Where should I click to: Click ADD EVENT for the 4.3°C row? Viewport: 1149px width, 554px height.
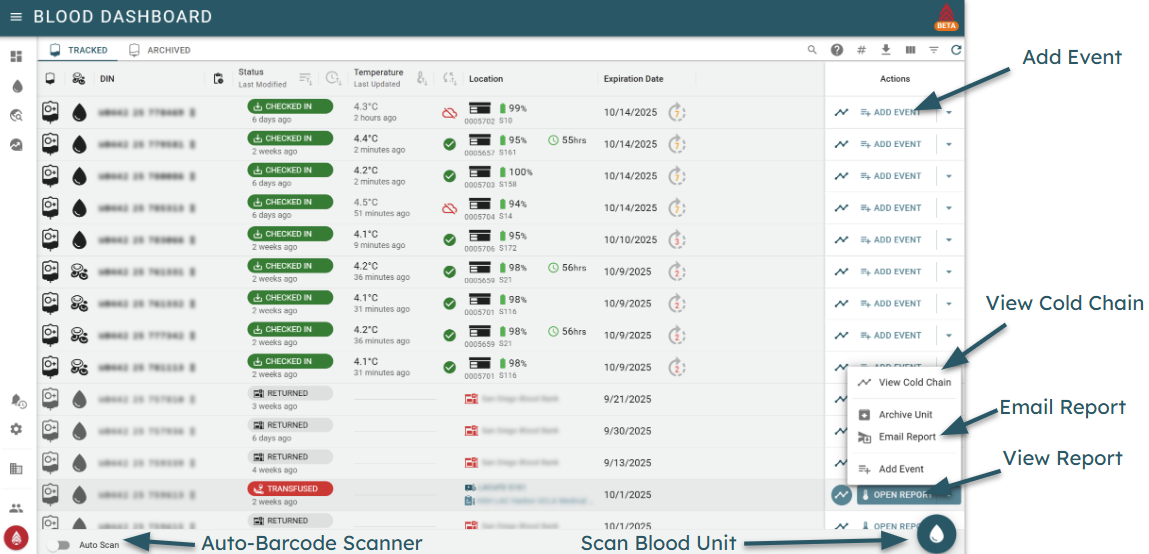coord(890,113)
